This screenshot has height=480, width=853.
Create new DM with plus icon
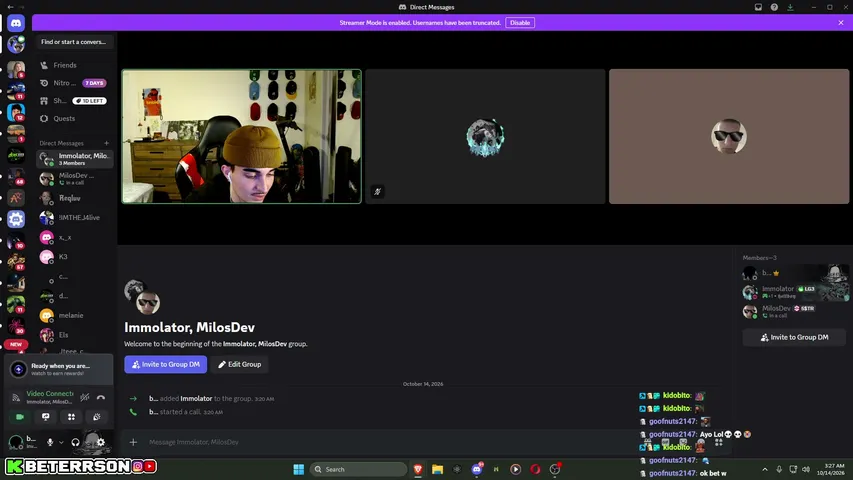tap(107, 143)
